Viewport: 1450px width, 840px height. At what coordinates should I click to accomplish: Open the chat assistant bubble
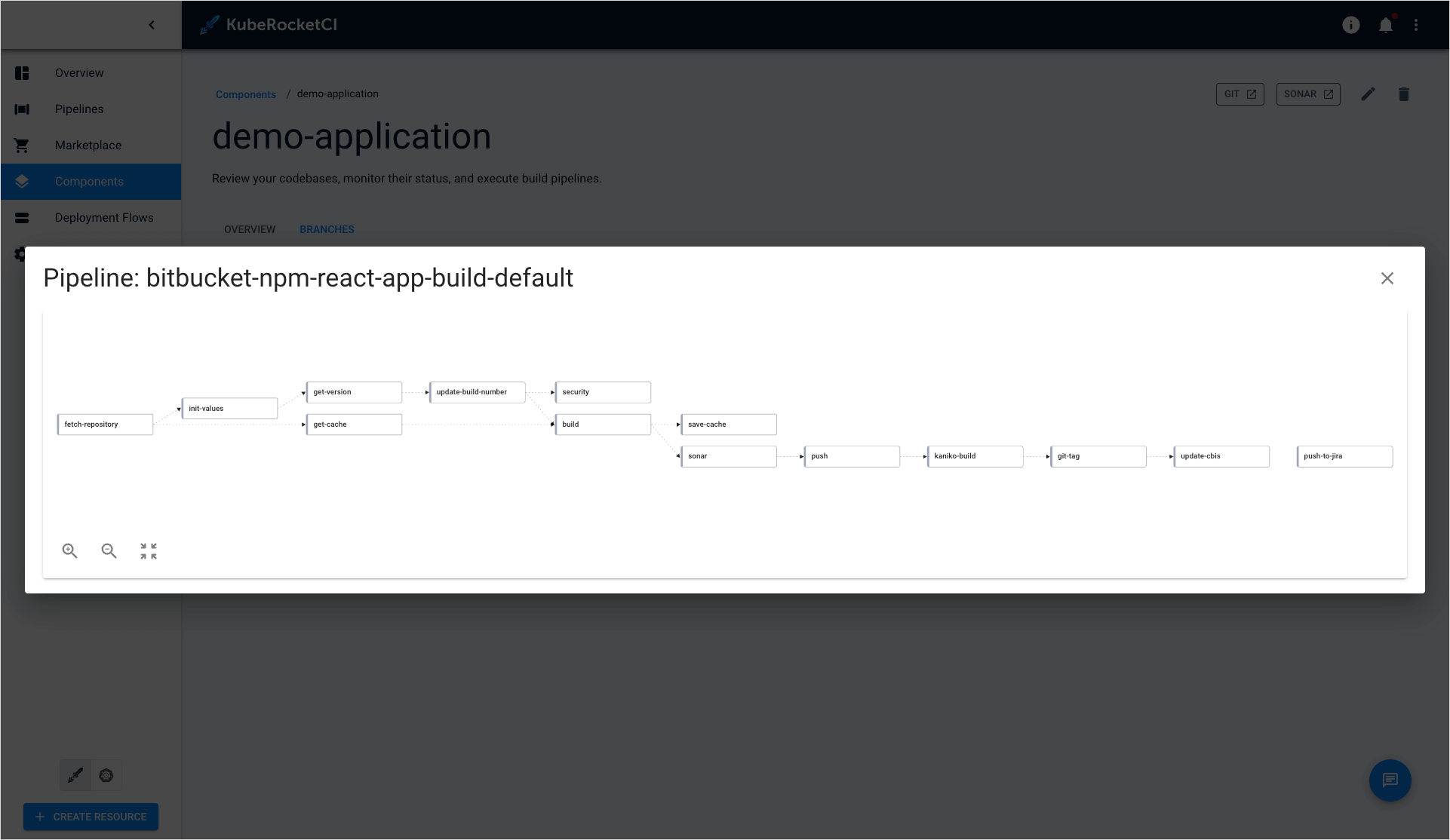coord(1390,780)
